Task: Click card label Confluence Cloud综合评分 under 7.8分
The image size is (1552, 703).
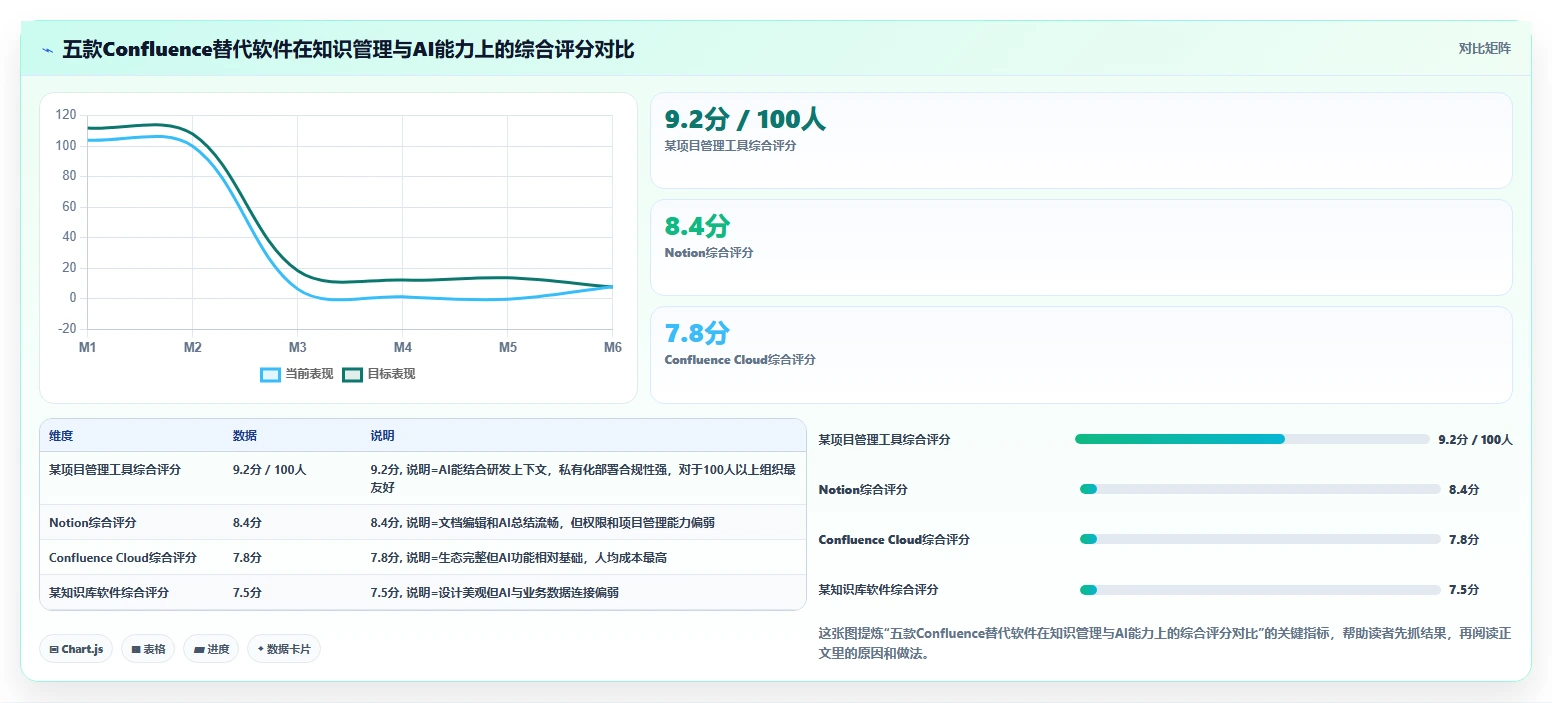Action: (740, 360)
